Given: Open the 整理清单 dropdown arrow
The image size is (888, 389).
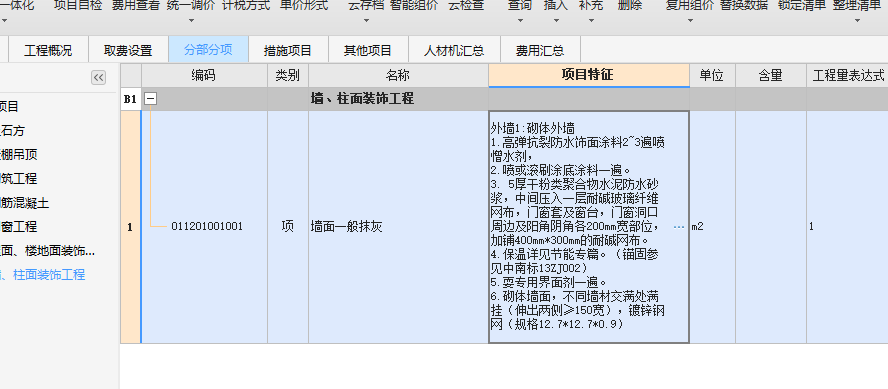Looking at the screenshot, I should 857,21.
